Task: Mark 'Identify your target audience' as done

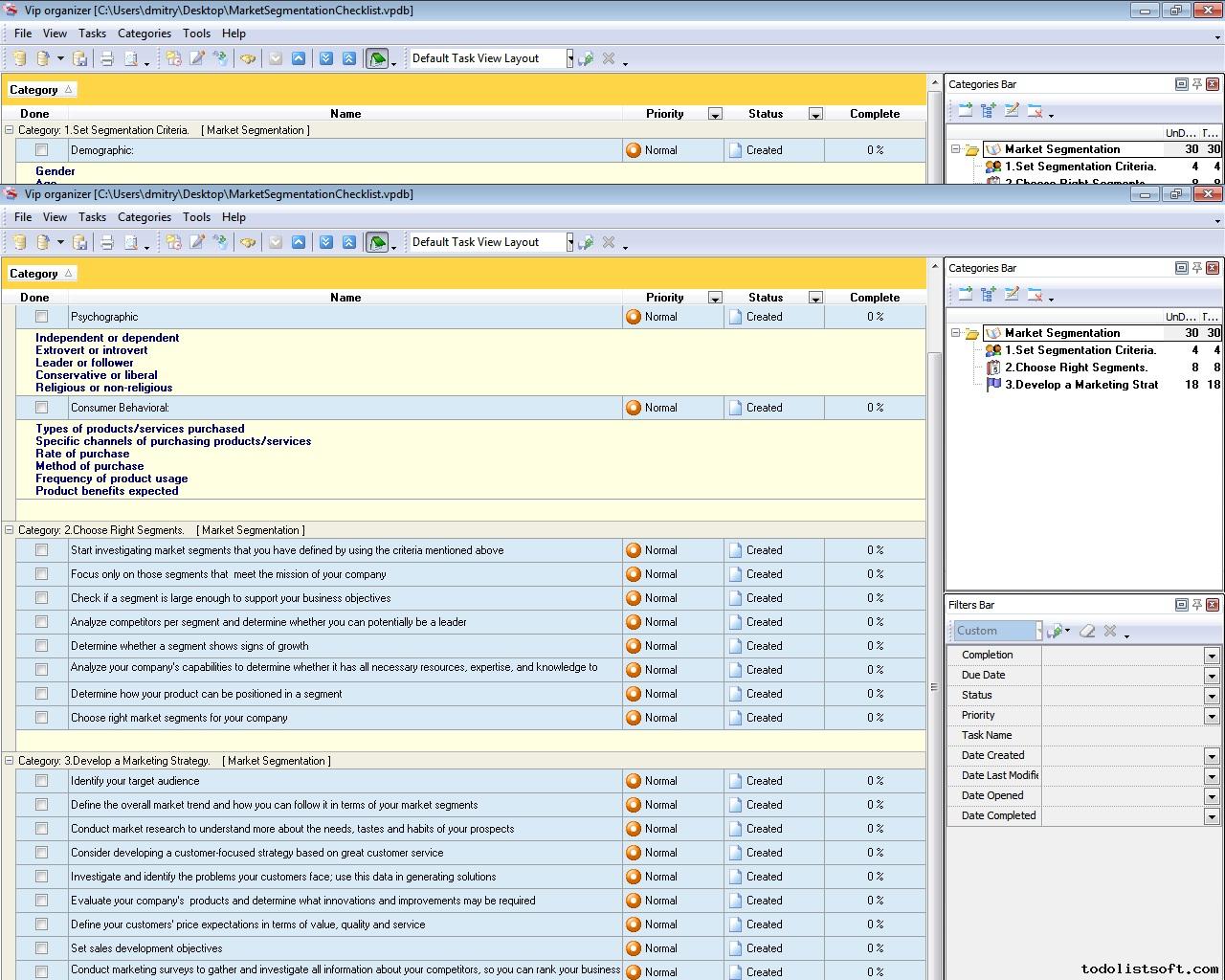Action: pos(41,781)
